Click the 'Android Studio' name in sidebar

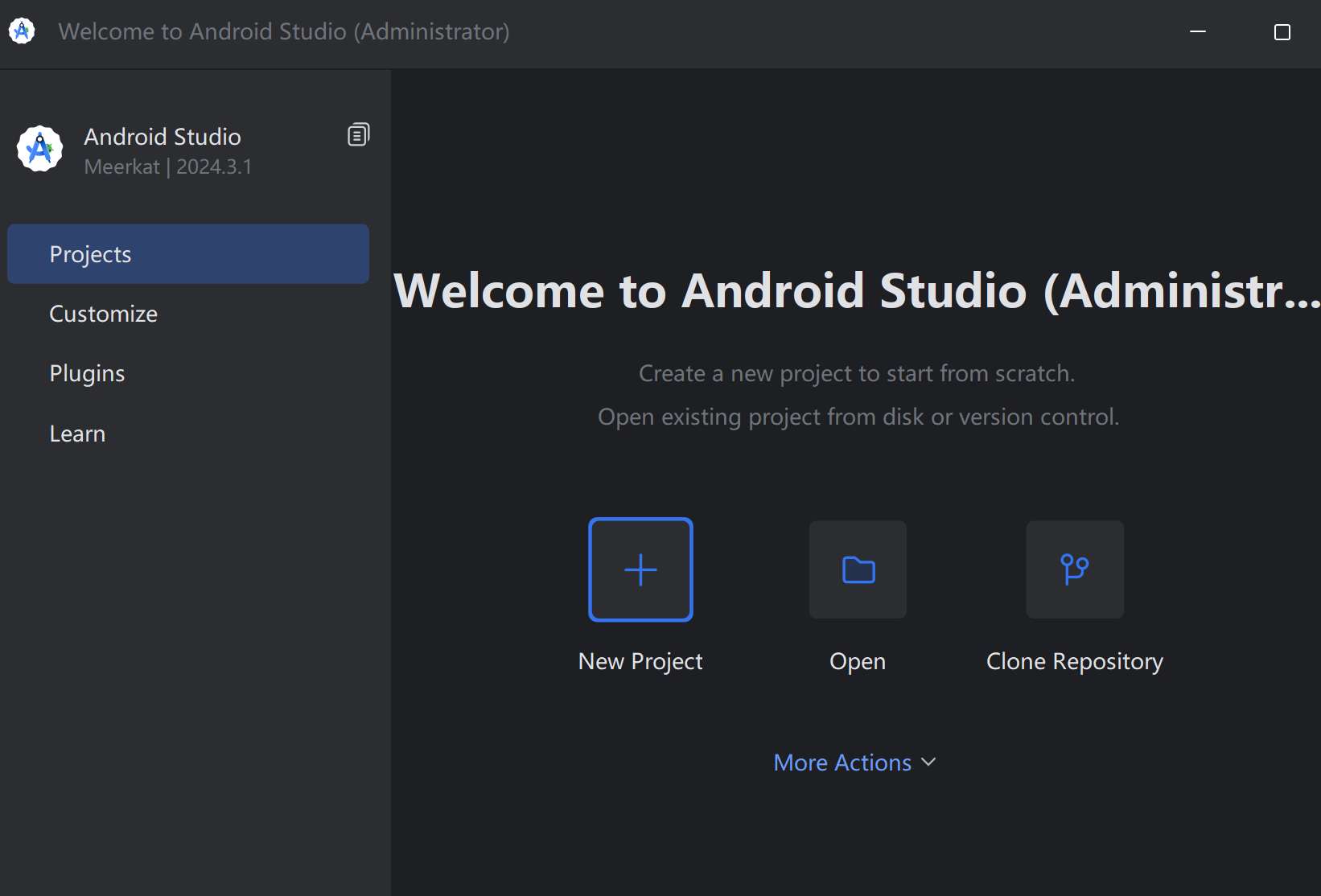click(x=163, y=137)
